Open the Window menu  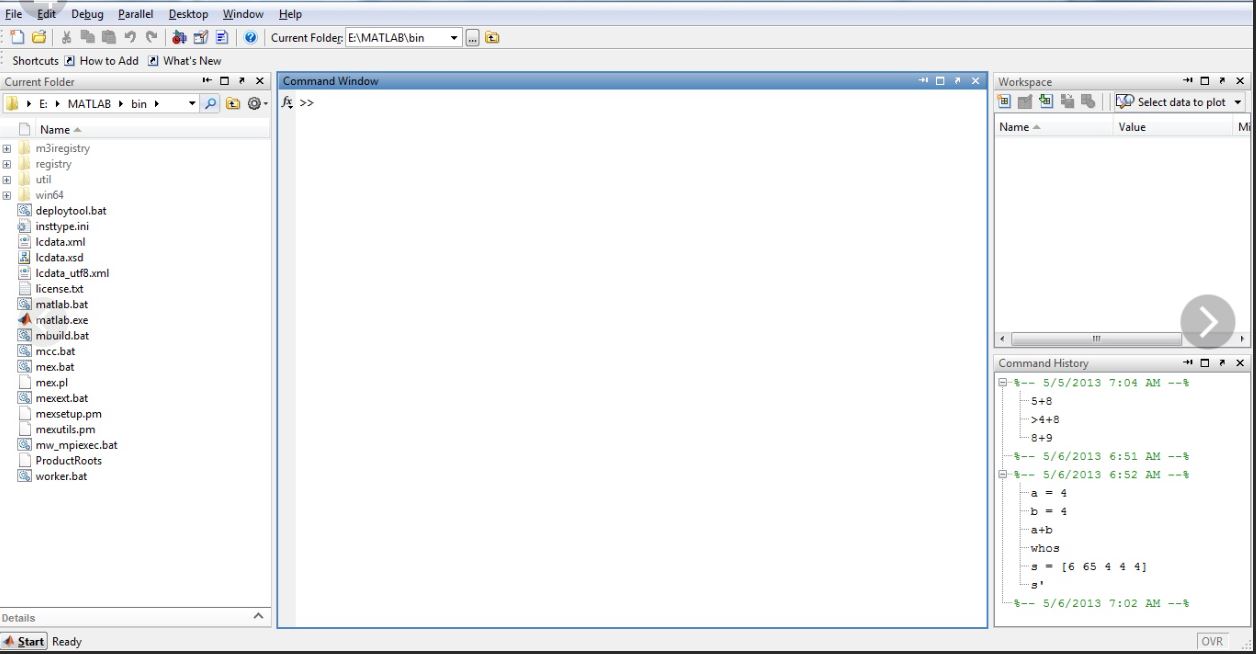[243, 14]
